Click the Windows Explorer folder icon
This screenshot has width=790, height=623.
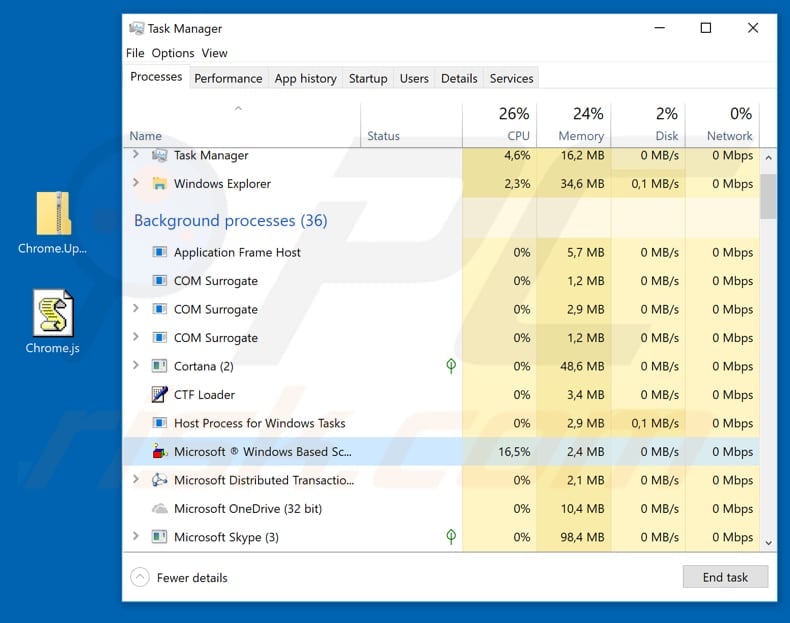point(160,184)
